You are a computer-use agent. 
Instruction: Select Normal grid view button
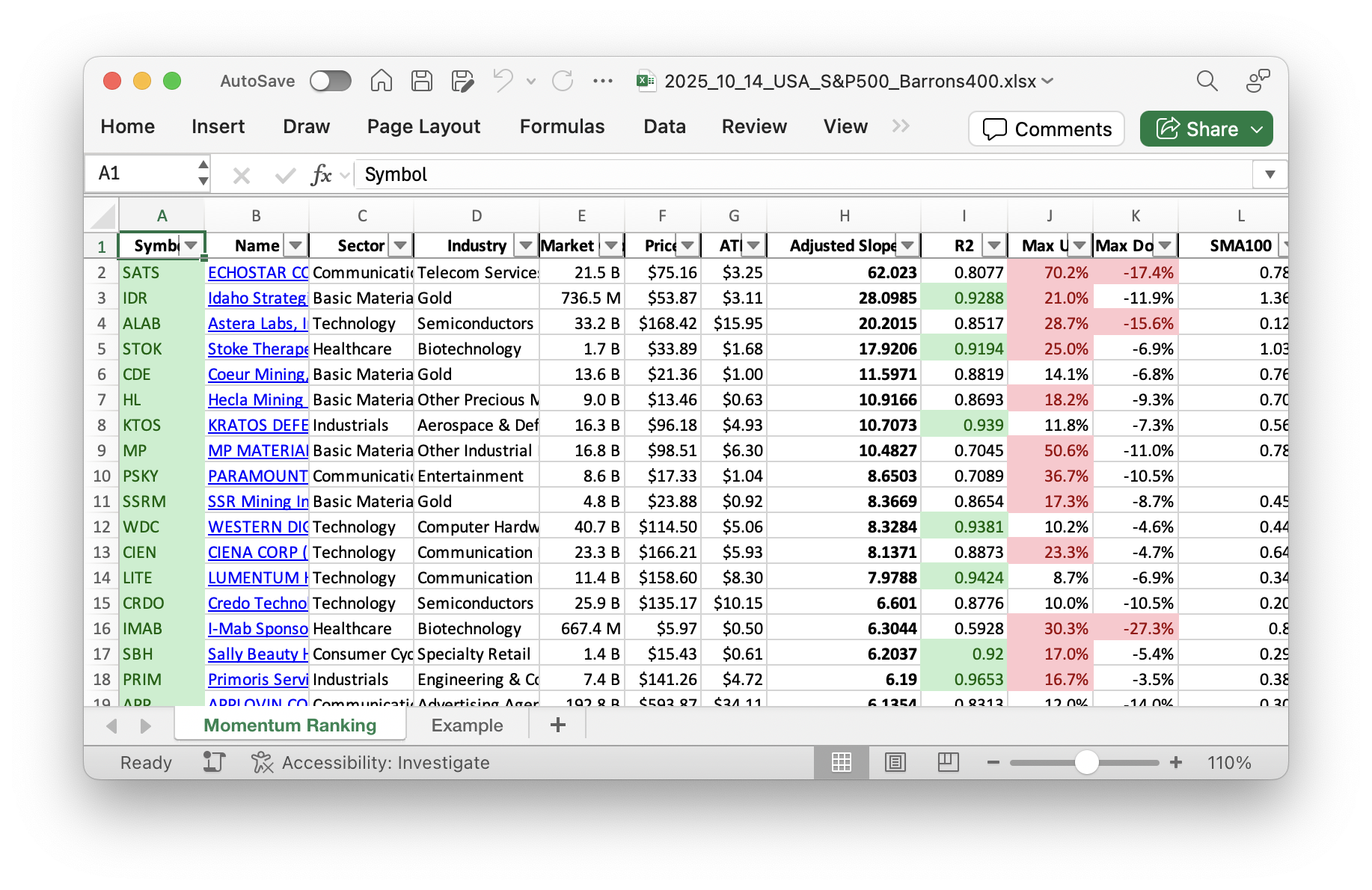pyautogui.click(x=842, y=762)
